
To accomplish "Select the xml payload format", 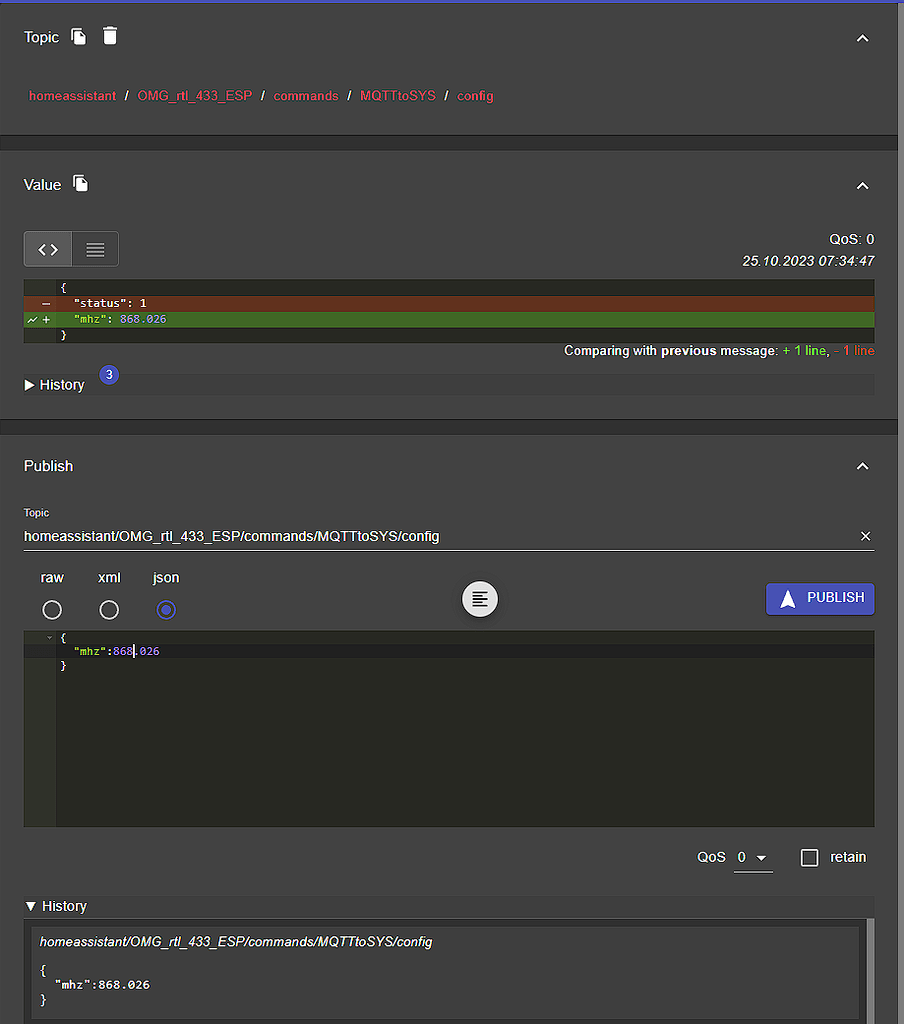I will coord(109,609).
